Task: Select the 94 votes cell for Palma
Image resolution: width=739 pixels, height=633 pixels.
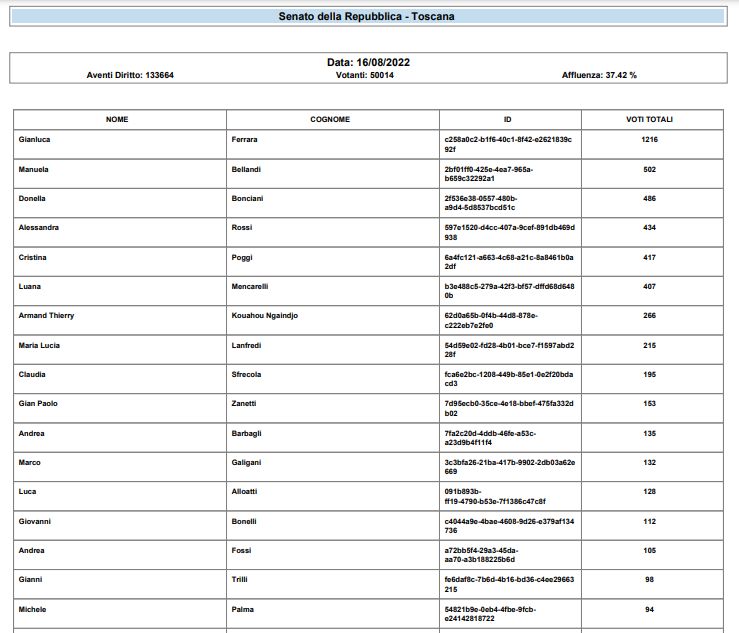Action: (649, 608)
